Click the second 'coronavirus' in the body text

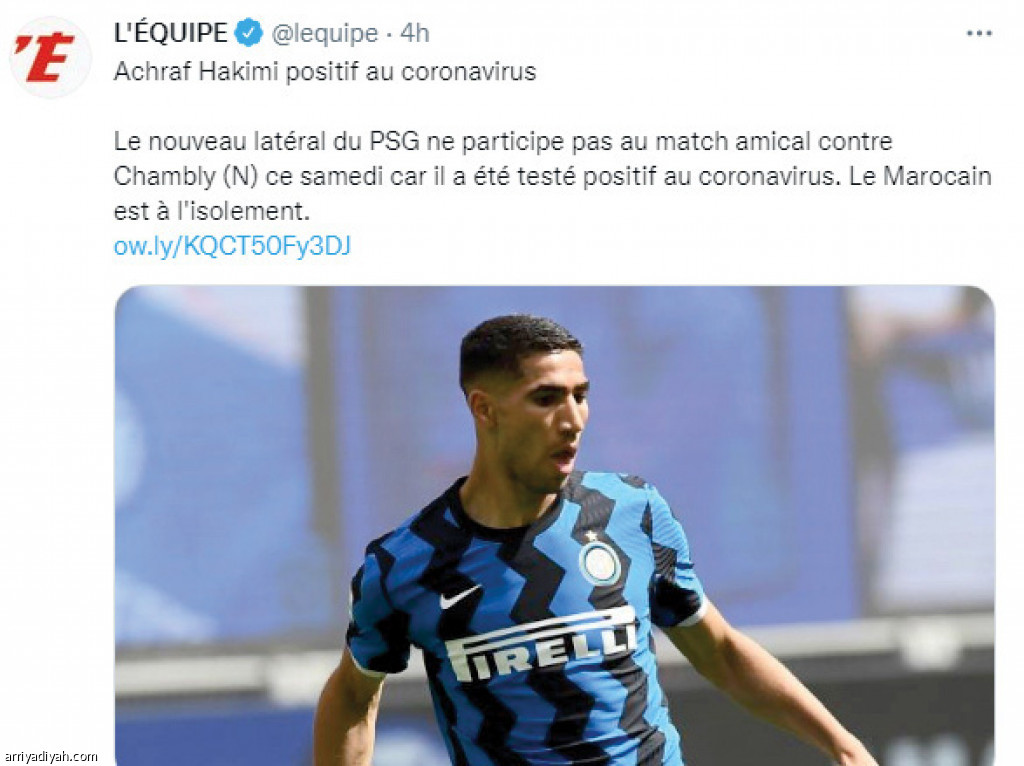pyautogui.click(x=767, y=177)
